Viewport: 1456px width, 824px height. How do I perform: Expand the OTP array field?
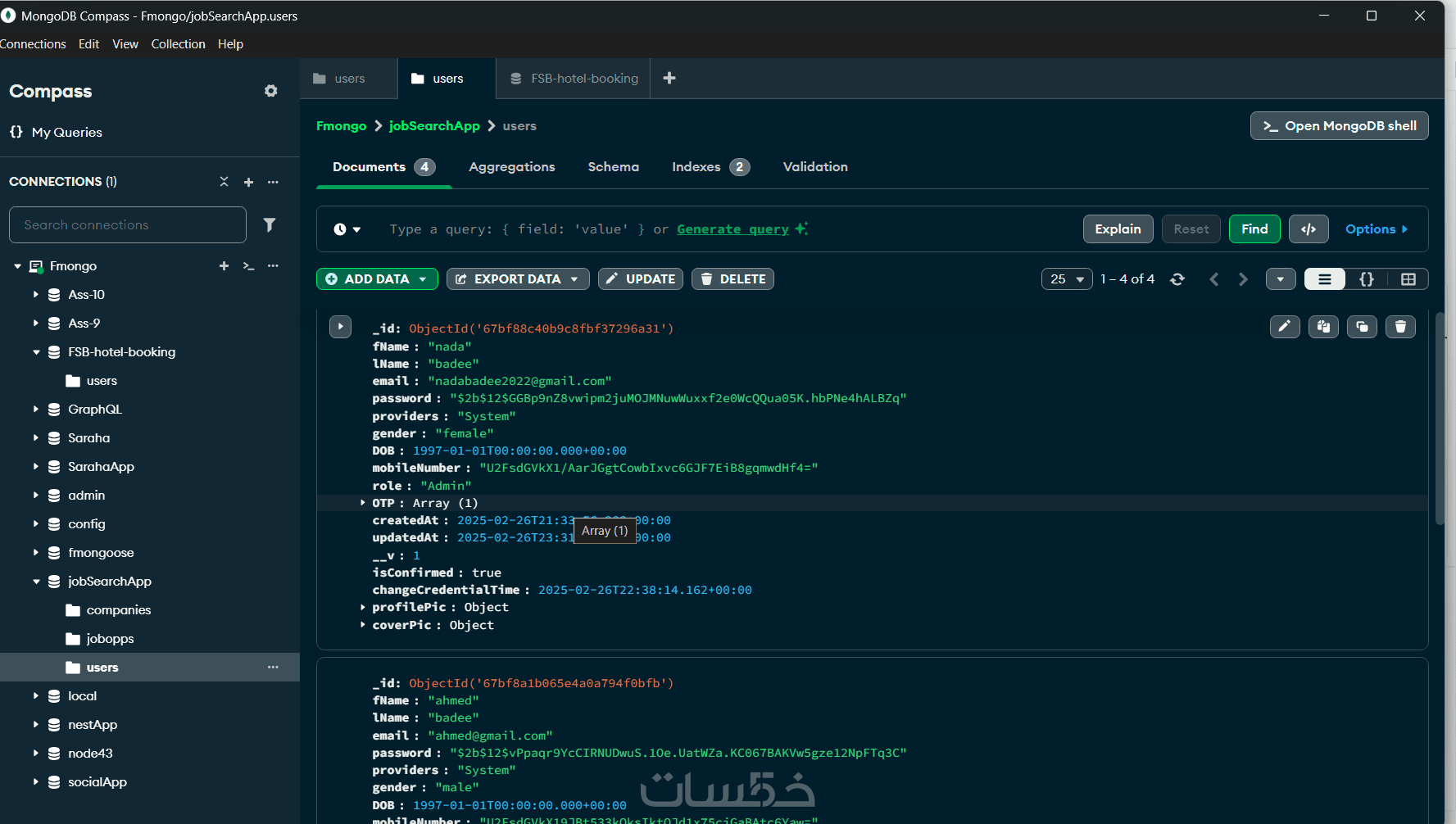coord(362,503)
